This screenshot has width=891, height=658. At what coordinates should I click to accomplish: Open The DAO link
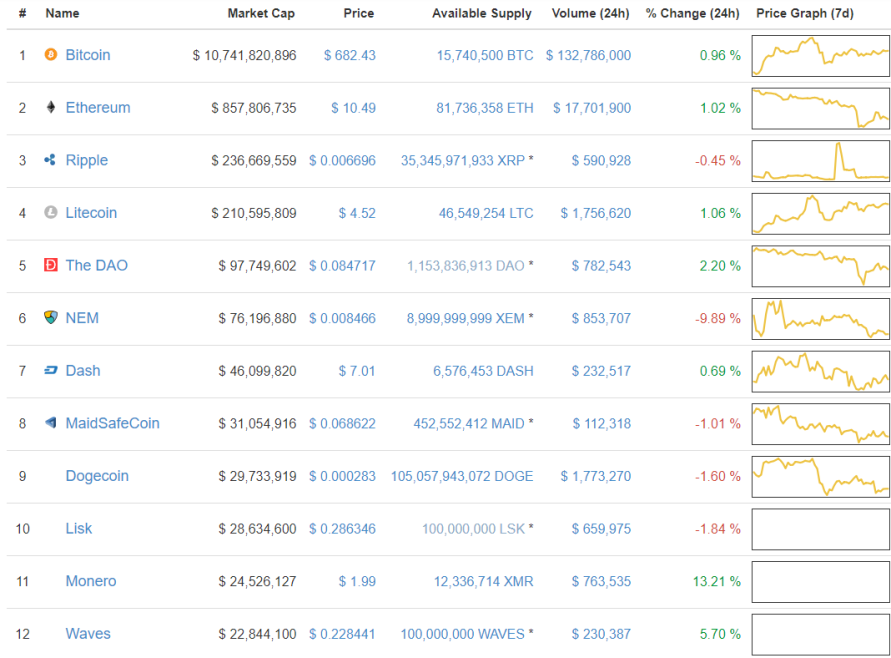(x=97, y=265)
